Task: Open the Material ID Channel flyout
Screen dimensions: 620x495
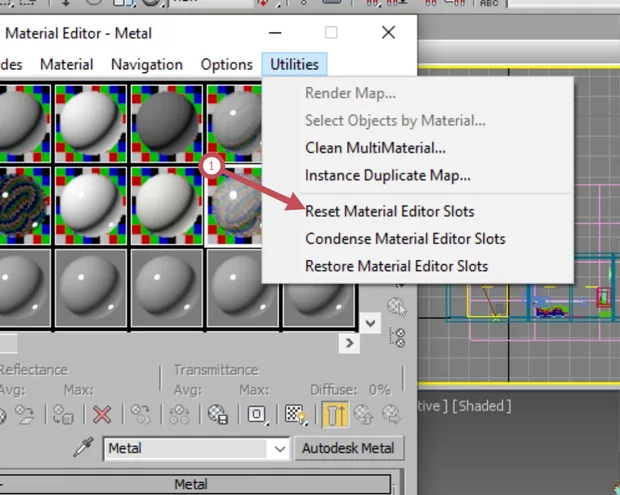Action: [x=257, y=414]
